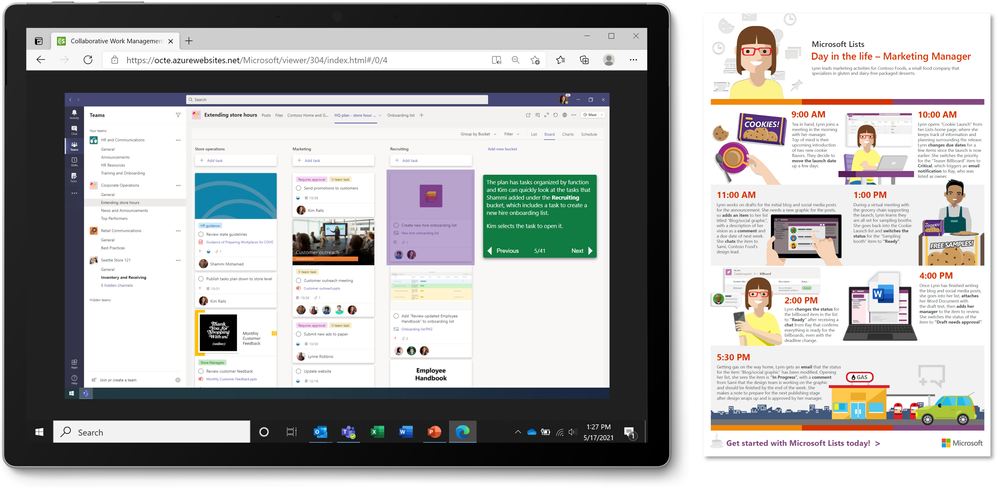Switch to the Charts view

(x=568, y=134)
